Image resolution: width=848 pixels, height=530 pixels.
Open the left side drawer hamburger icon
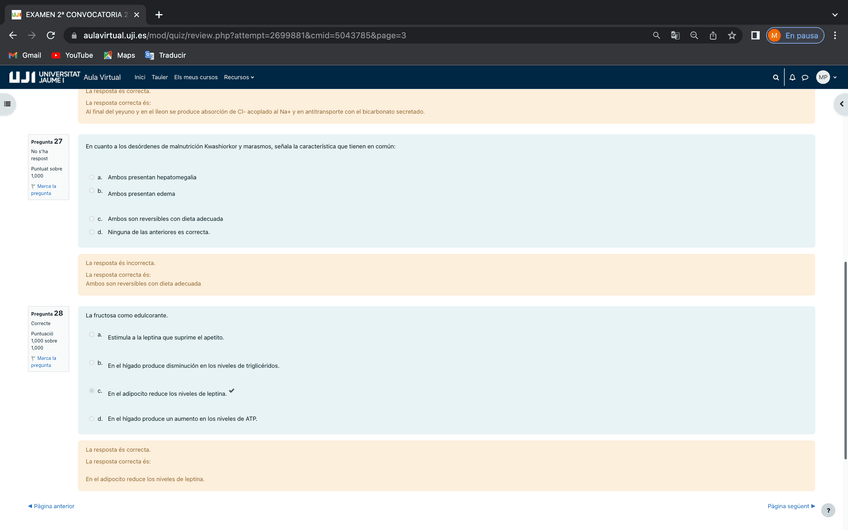8,103
